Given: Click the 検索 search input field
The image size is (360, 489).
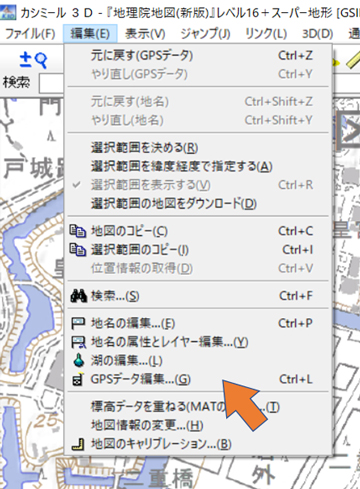Looking at the screenshot, I should tap(51, 83).
